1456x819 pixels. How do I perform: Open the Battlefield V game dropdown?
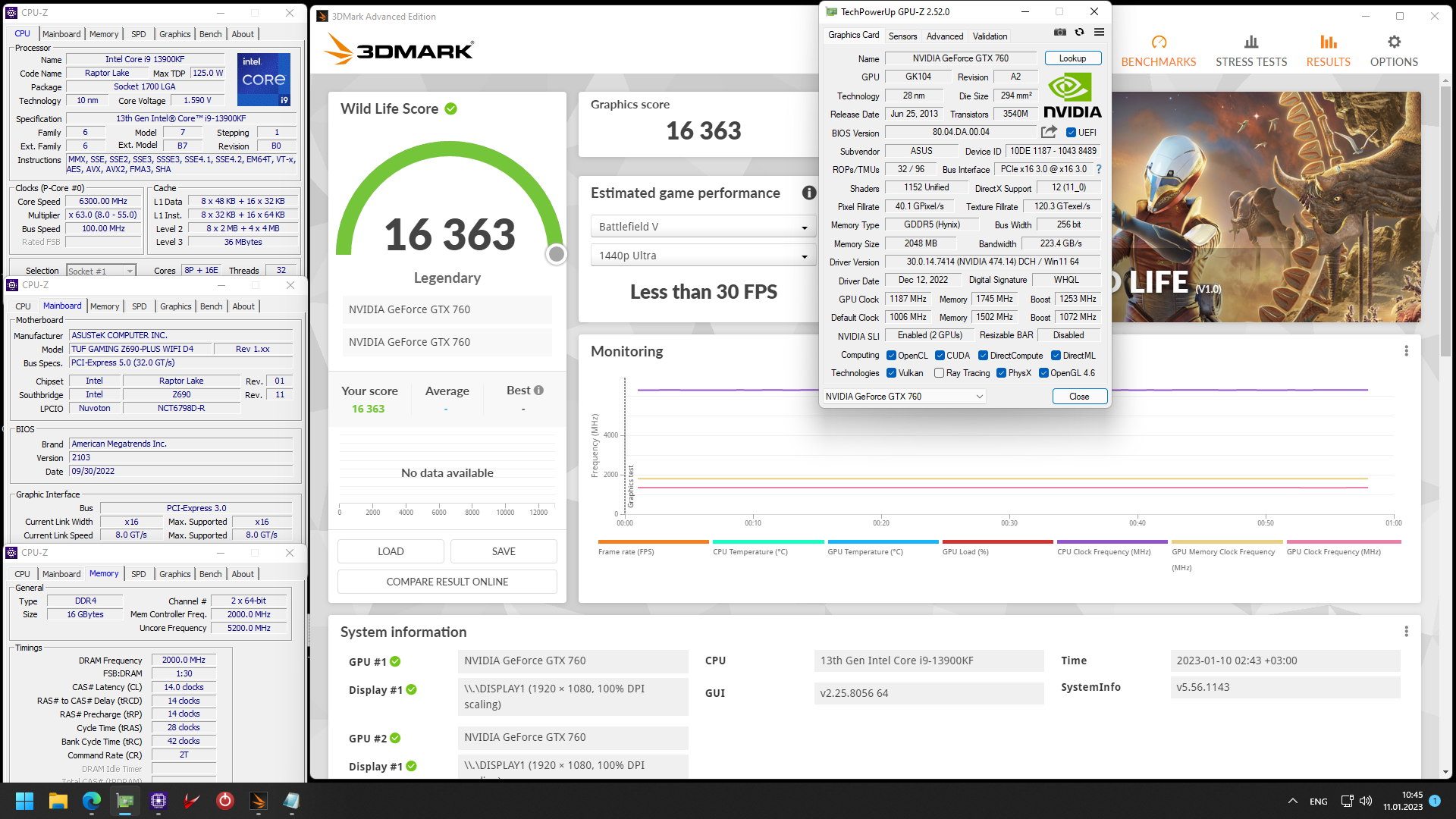(x=703, y=227)
